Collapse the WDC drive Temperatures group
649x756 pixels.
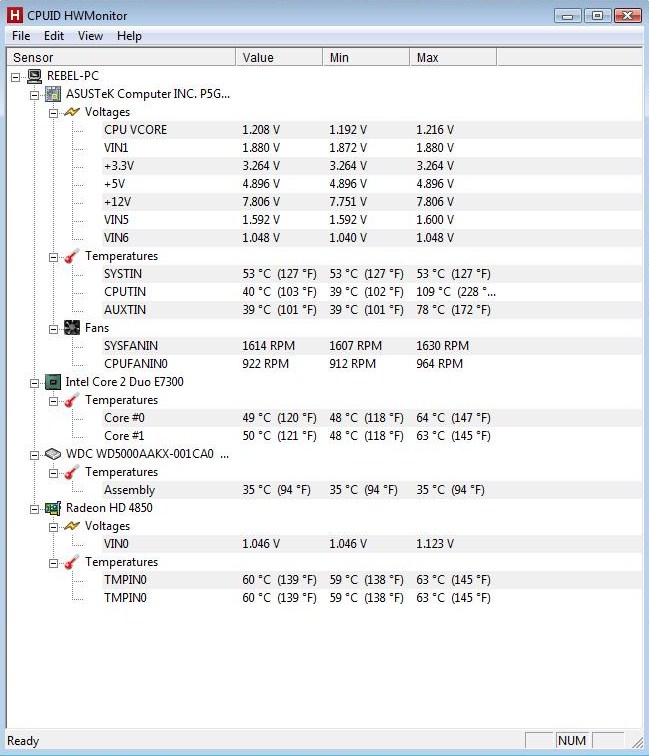point(54,473)
